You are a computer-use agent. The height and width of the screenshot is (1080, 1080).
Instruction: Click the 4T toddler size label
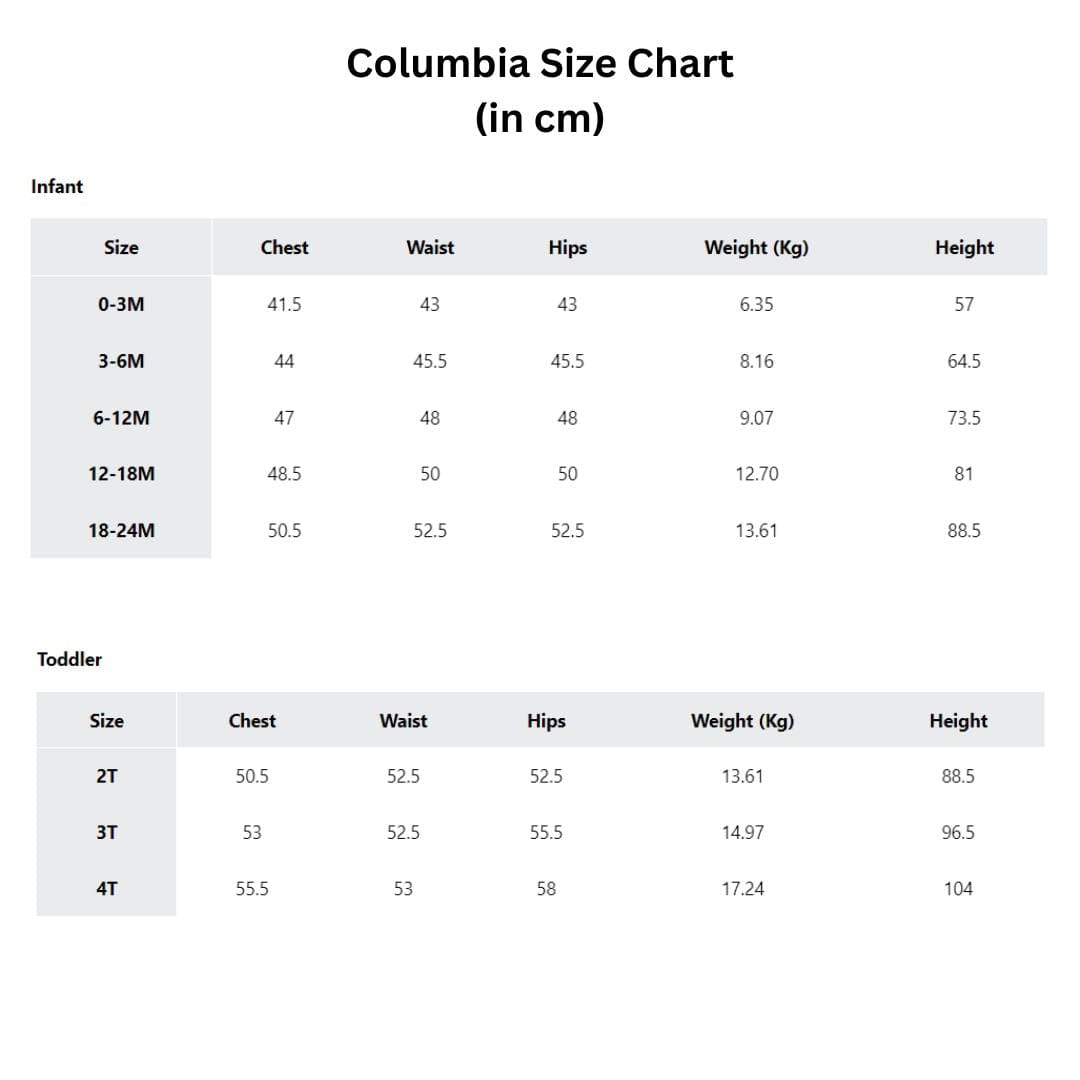[107, 889]
